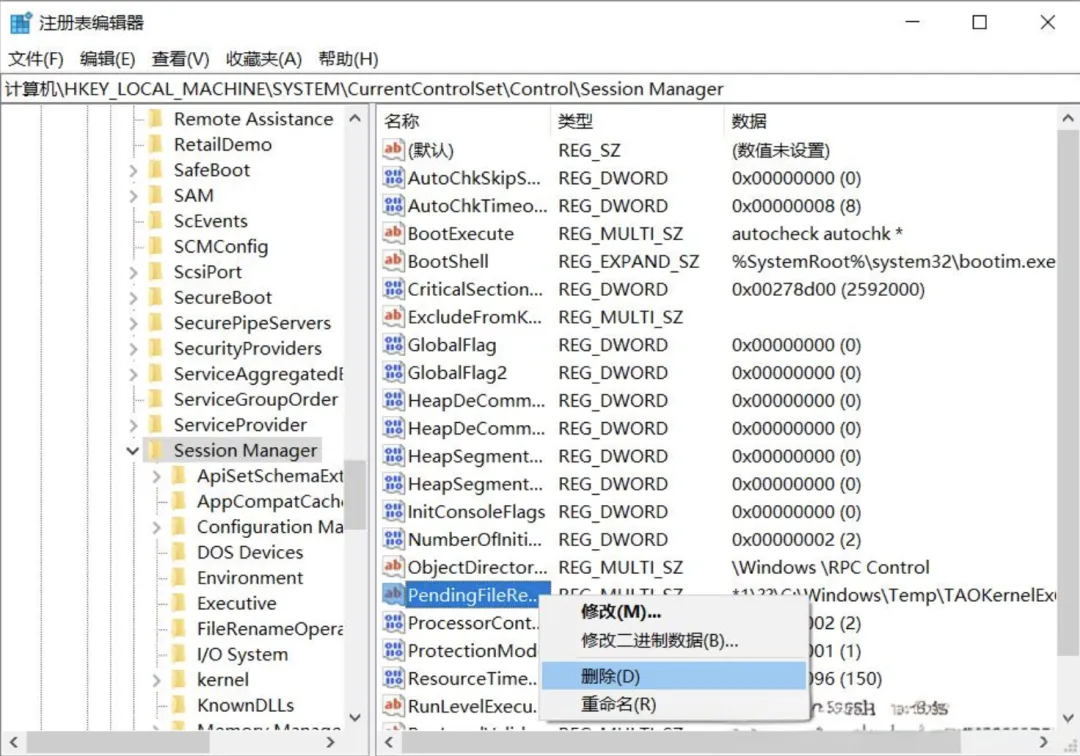Viewport: 1080px width, 756px height.
Task: Click the DWORD icon of CriticalSection... value
Action: [x=393, y=288]
